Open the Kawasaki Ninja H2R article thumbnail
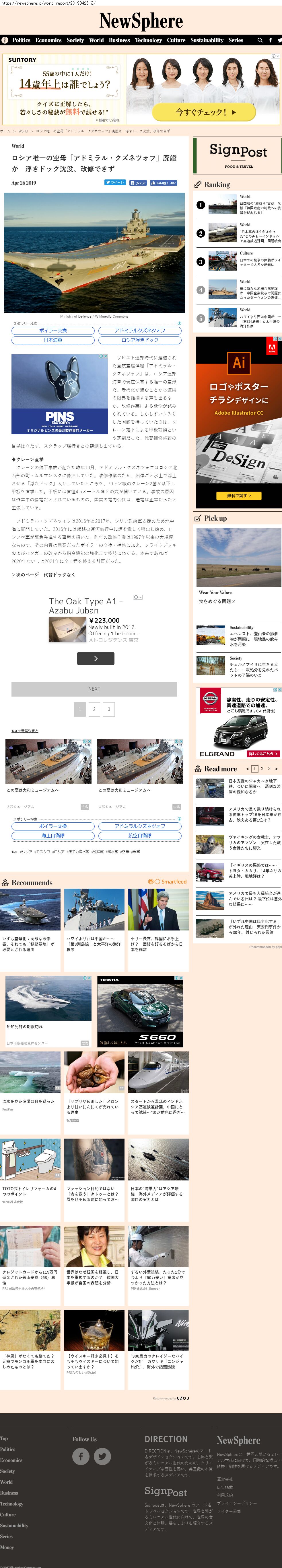 (x=158, y=1331)
